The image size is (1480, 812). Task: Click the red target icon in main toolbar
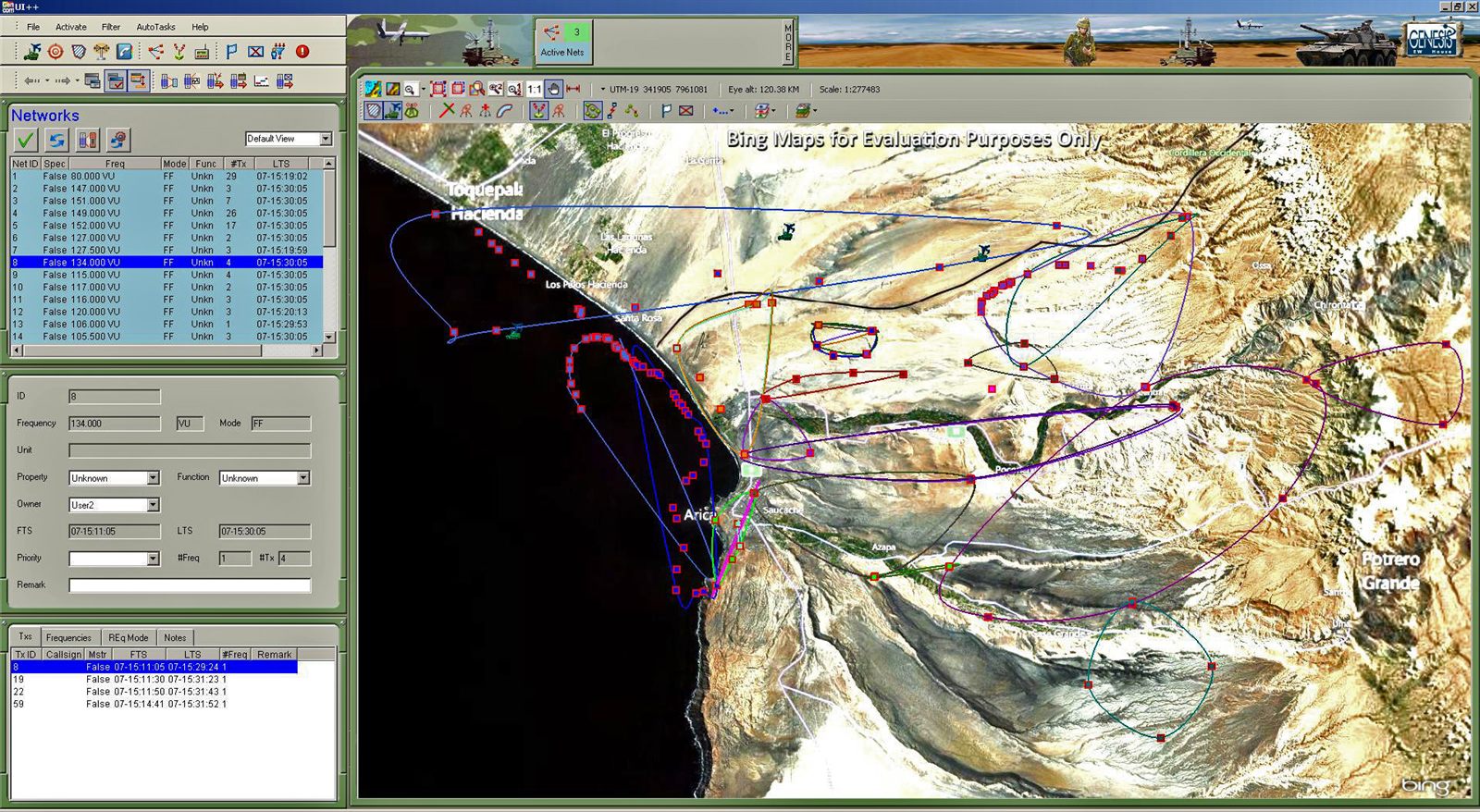coord(55,52)
